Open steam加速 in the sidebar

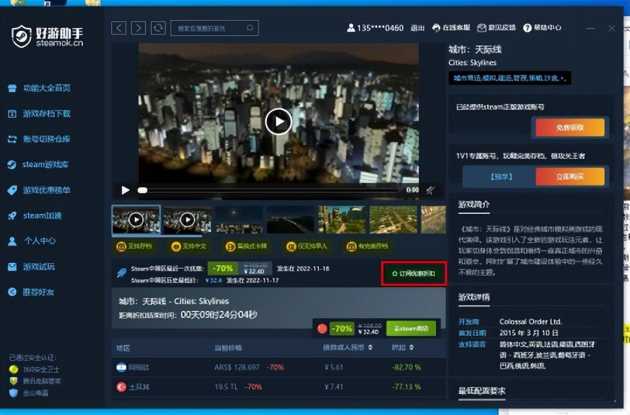[35, 216]
